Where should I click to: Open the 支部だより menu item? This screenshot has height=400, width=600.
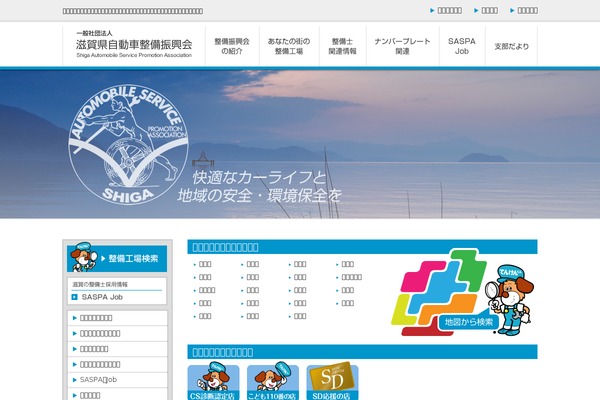[511, 46]
